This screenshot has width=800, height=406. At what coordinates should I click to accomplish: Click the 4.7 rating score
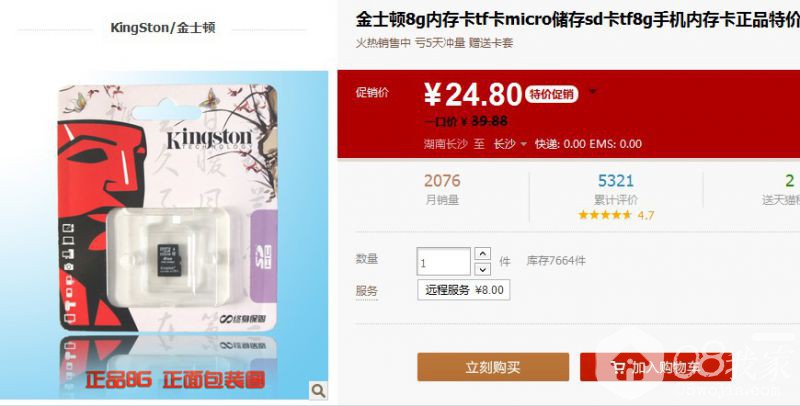645,215
